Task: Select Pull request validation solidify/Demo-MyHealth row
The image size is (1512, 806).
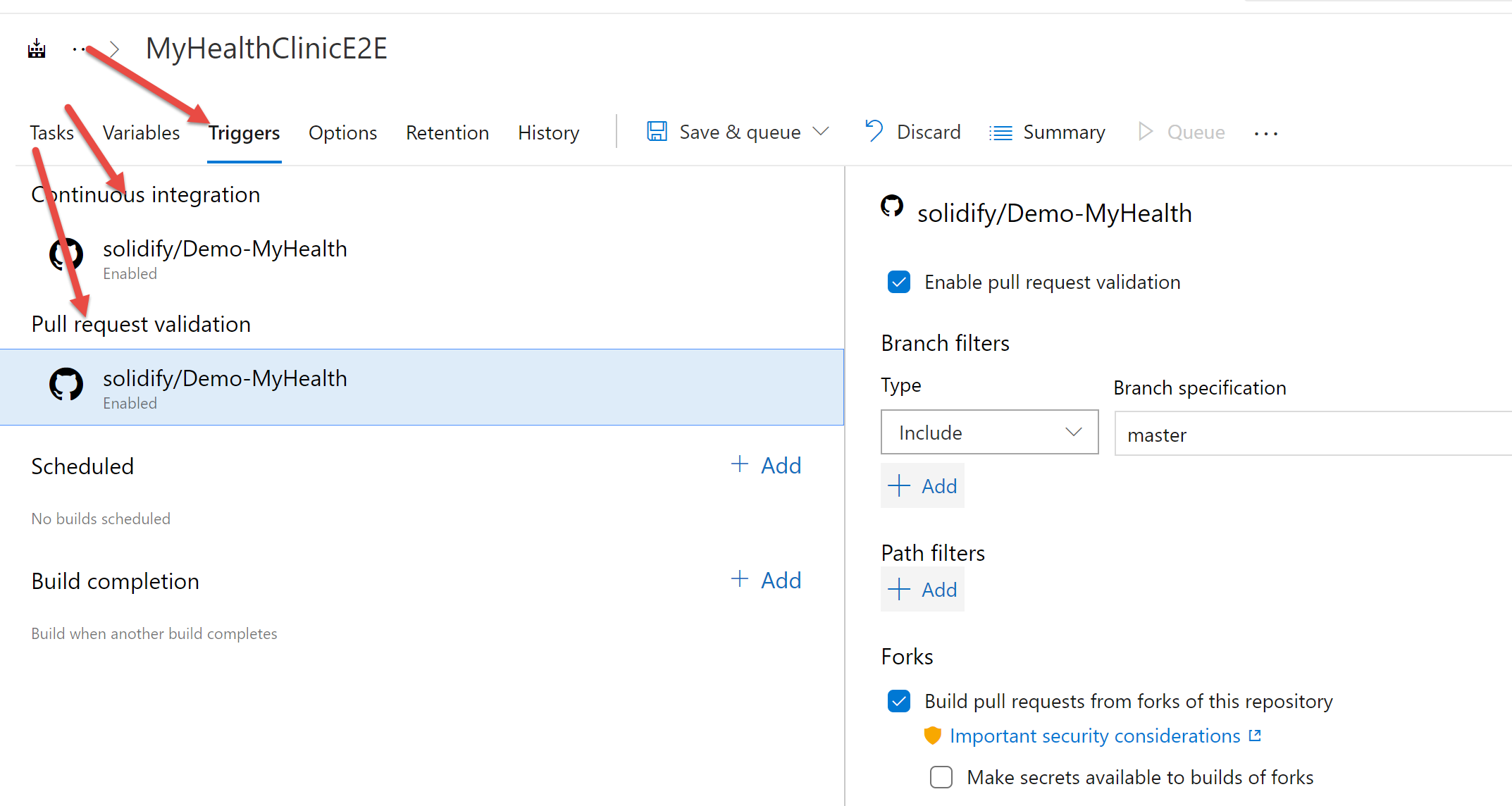Action: (x=422, y=387)
